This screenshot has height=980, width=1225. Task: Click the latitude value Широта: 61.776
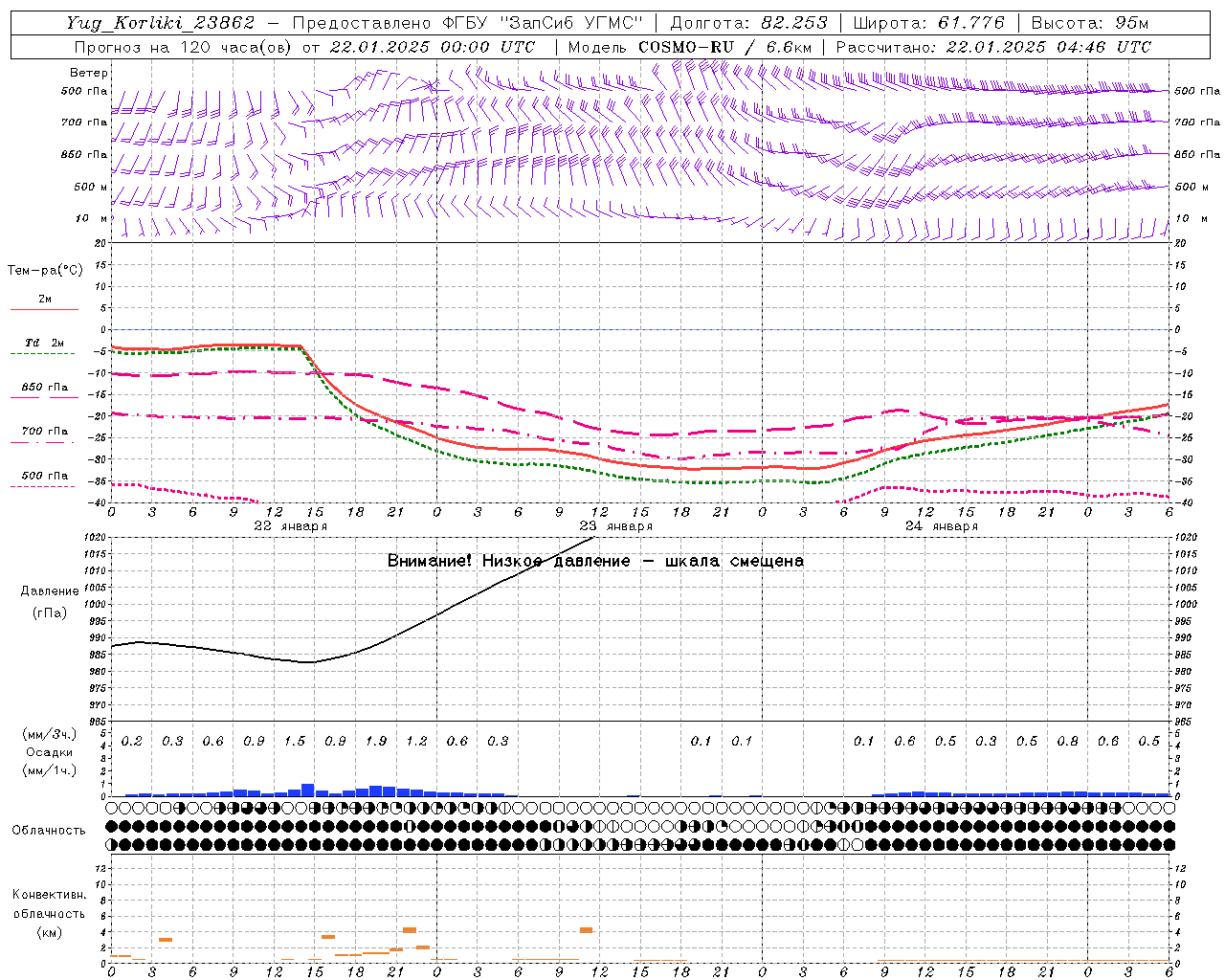[928, 23]
